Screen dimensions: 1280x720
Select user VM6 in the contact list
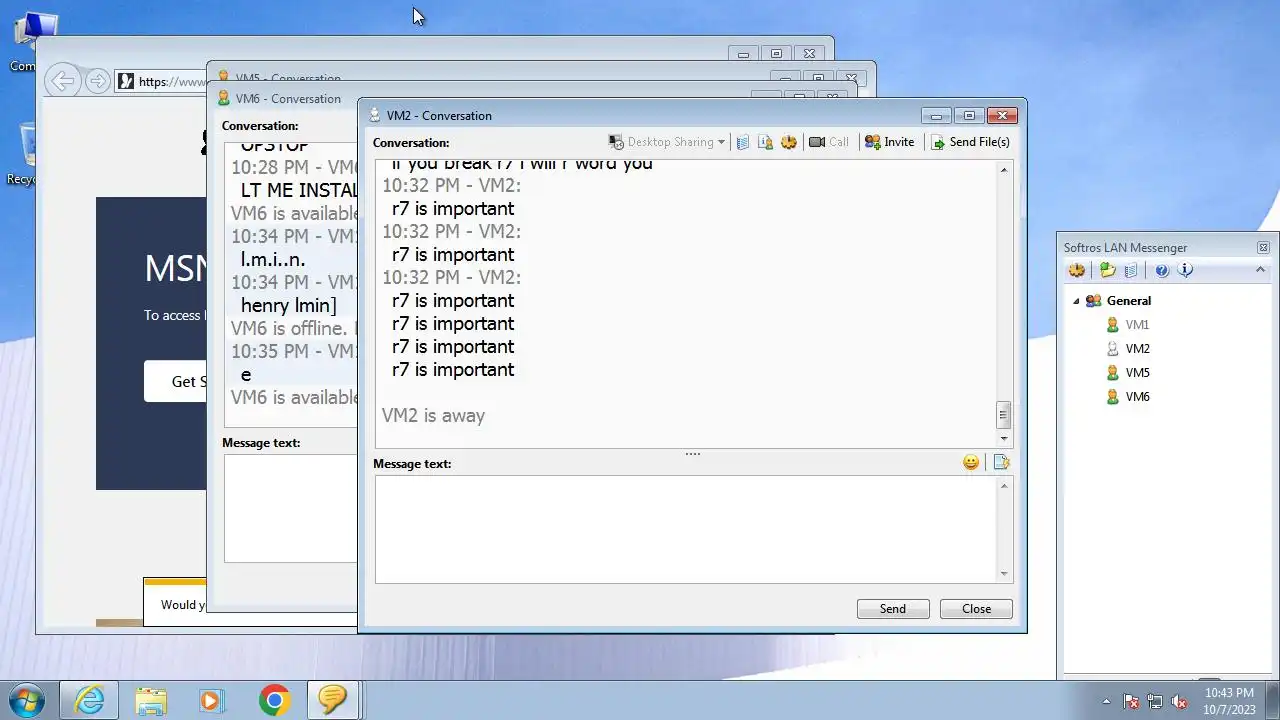(1137, 397)
